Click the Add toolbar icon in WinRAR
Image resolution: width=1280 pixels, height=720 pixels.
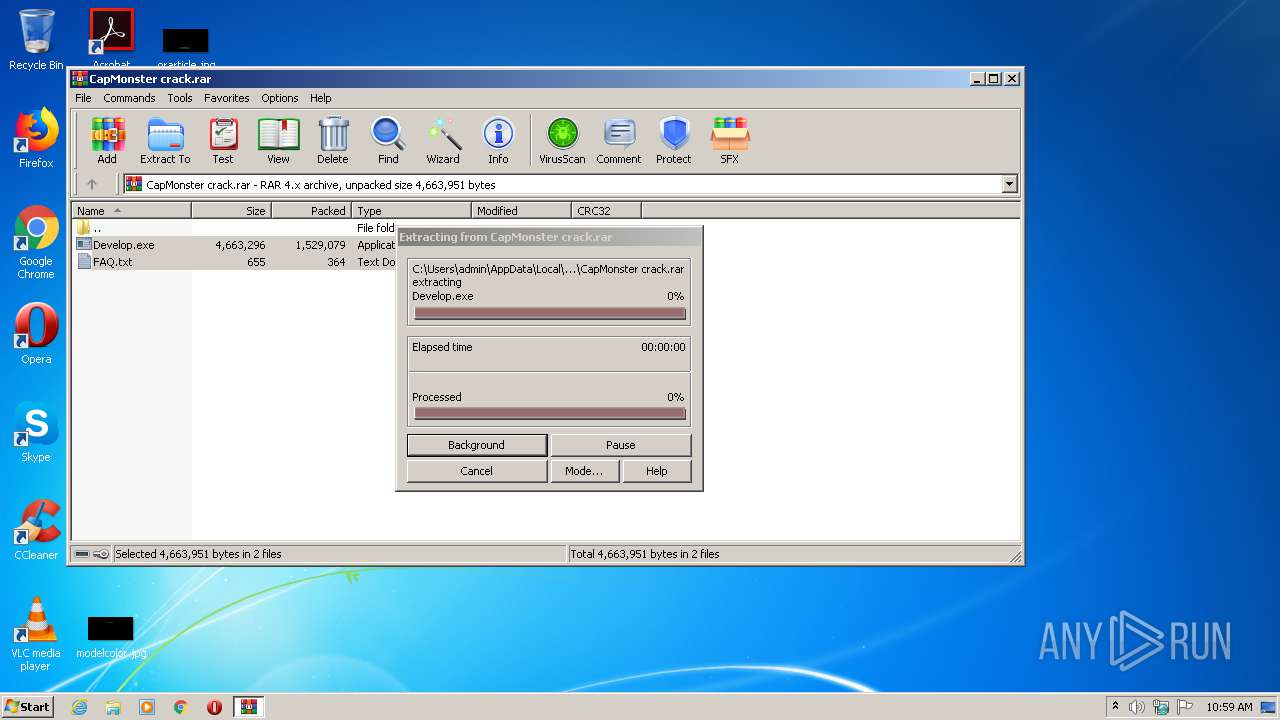click(107, 140)
